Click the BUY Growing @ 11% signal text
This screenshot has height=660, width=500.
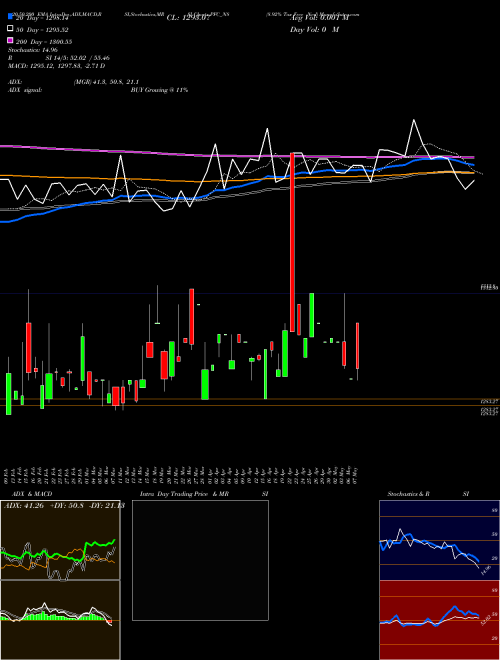(159, 90)
